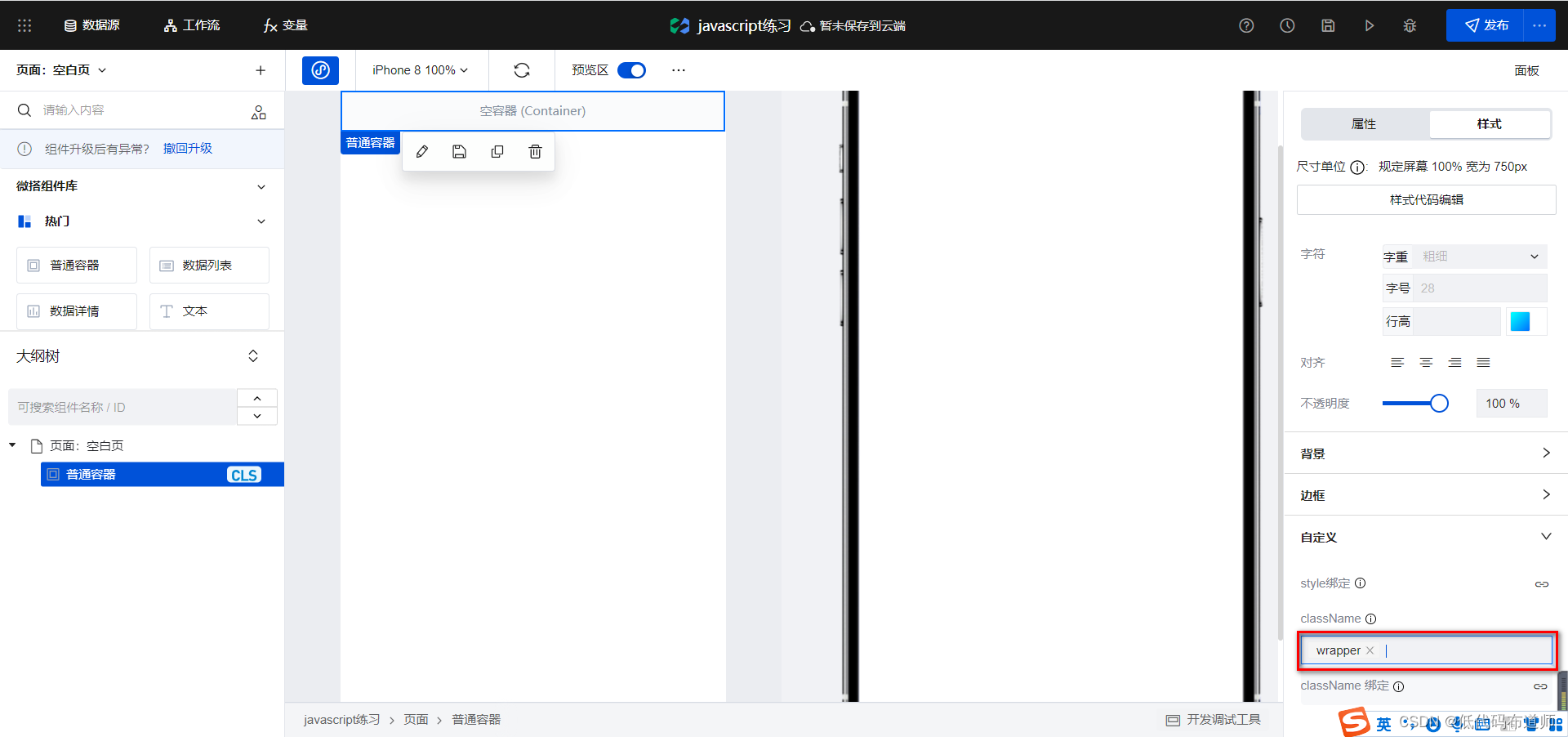This screenshot has width=1568, height=737.
Task: Focus the 可搜索组件名称 / ID search box
Action: (122, 407)
